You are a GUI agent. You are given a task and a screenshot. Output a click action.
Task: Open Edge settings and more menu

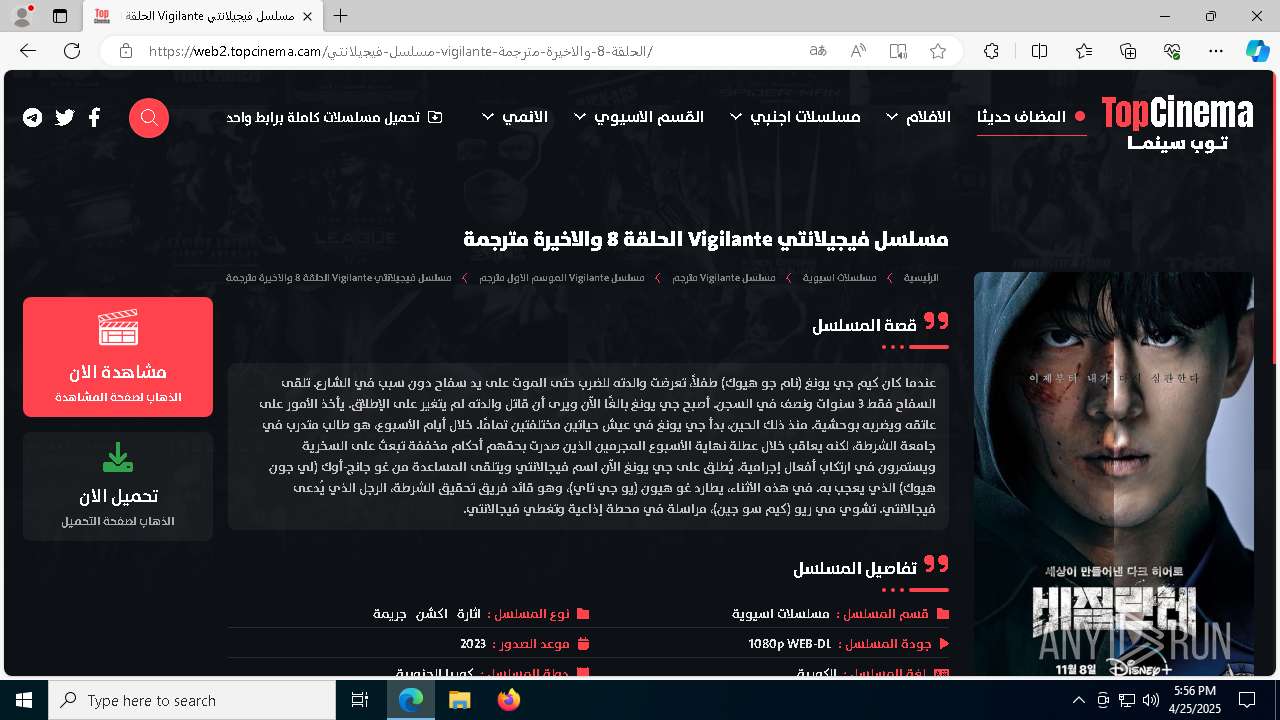pos(1216,51)
